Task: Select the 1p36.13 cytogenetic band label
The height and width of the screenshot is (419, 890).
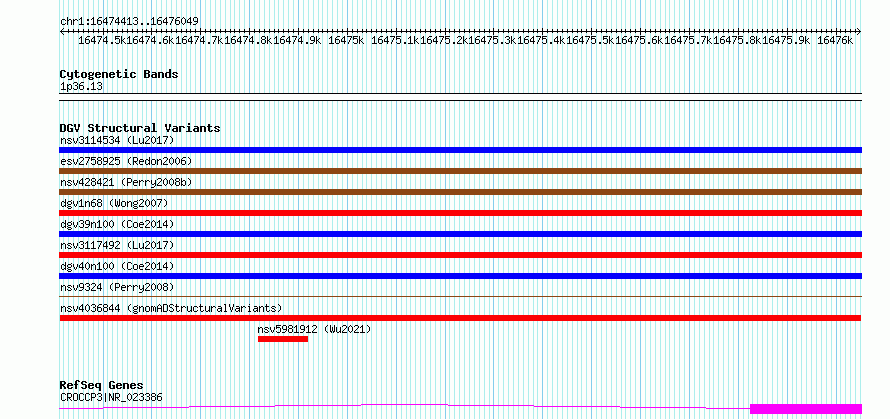Action: pos(81,87)
